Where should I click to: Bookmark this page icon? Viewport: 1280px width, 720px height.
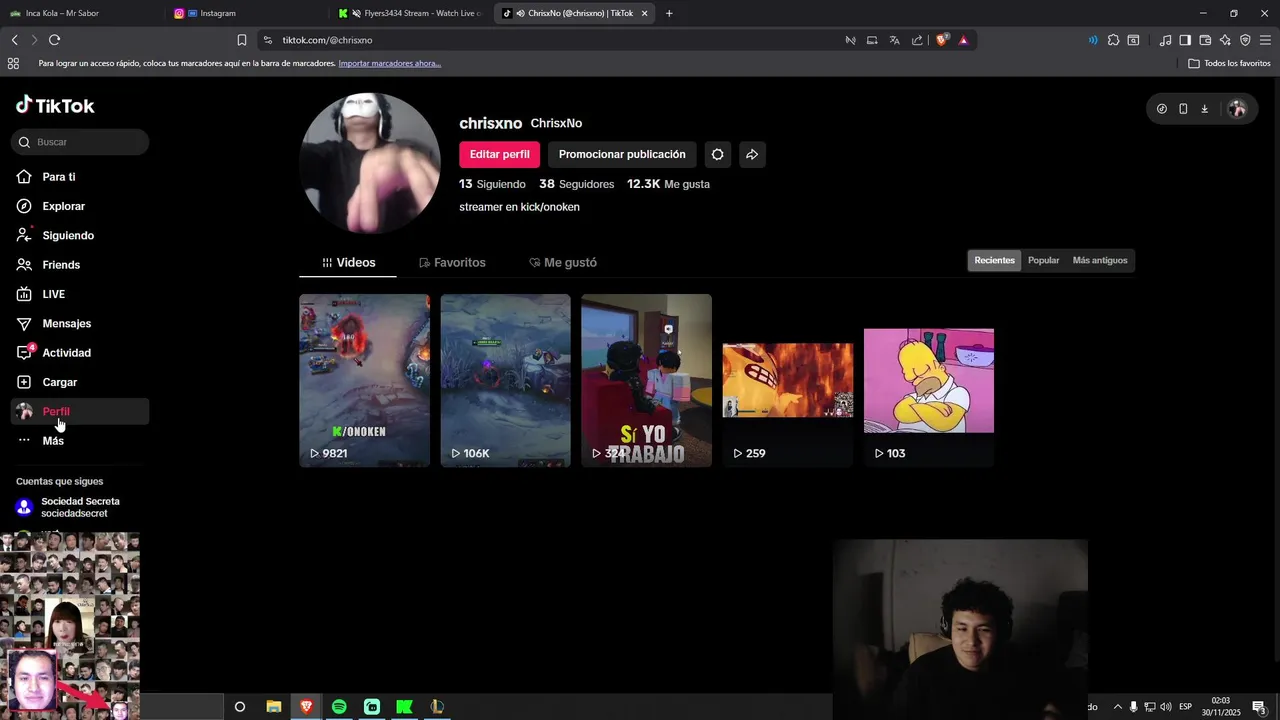241,40
